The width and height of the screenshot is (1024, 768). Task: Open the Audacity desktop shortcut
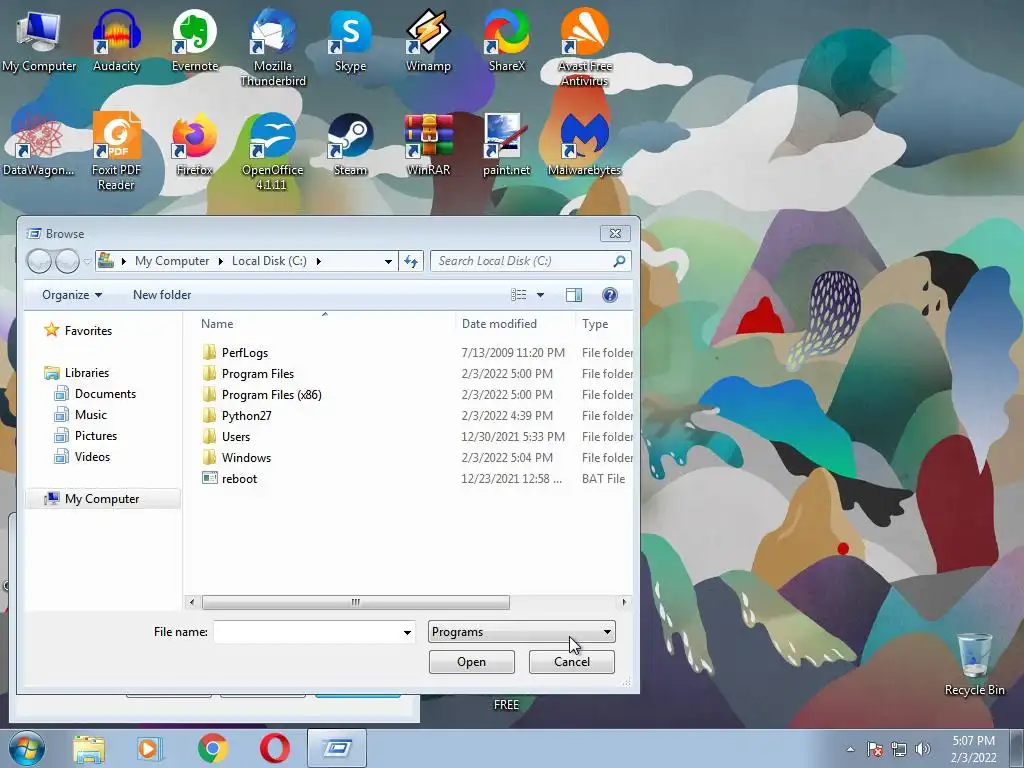click(x=116, y=39)
